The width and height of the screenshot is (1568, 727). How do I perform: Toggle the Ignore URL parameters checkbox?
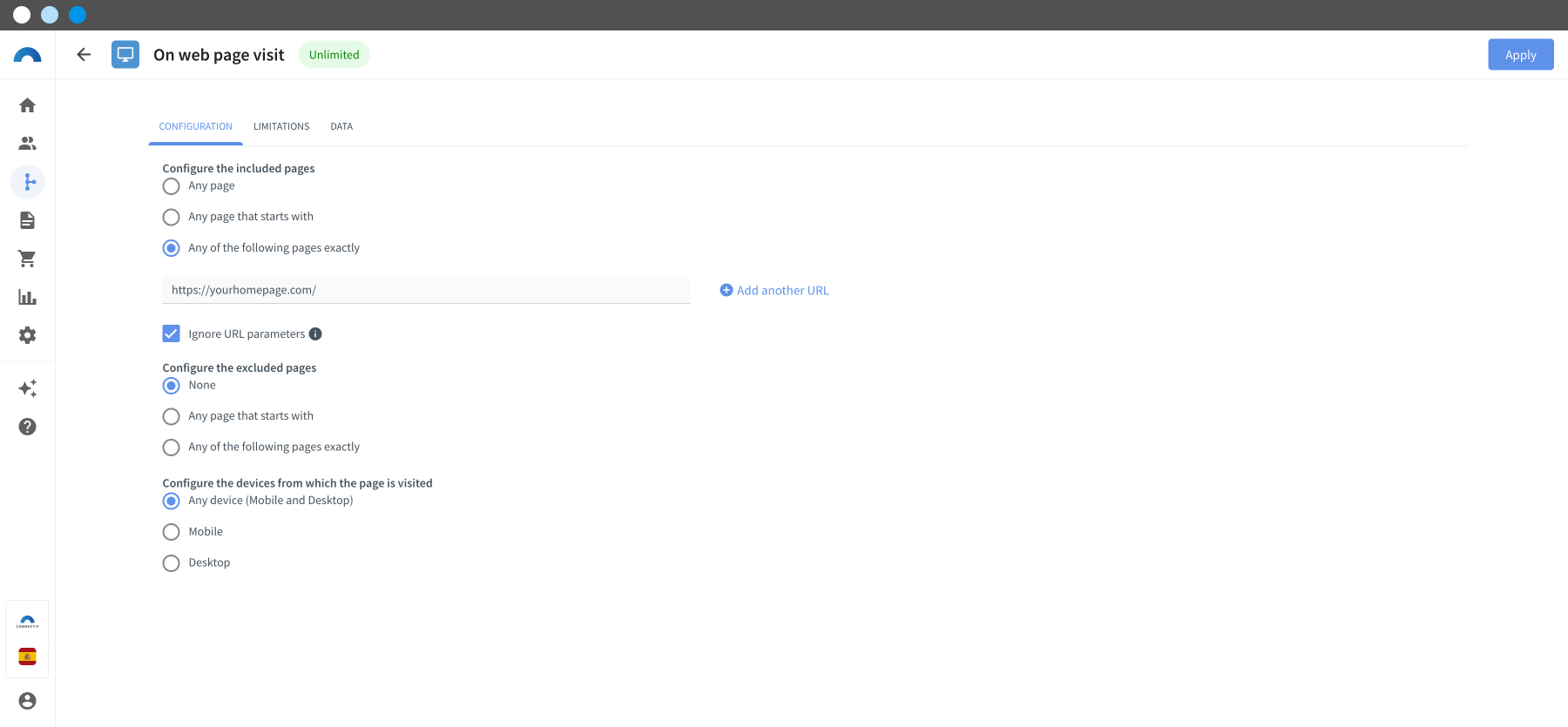[171, 333]
